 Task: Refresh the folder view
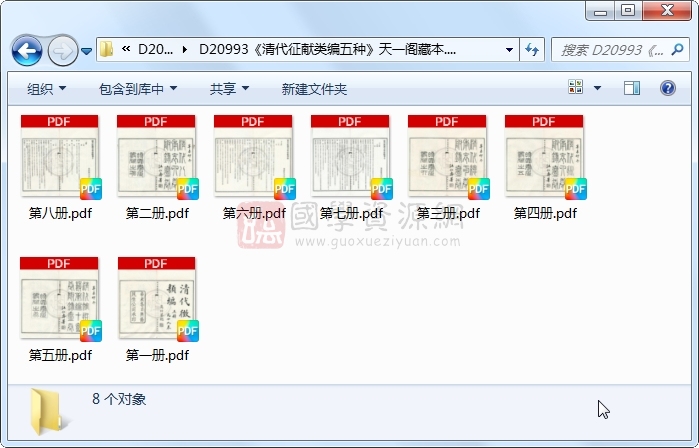(532, 49)
